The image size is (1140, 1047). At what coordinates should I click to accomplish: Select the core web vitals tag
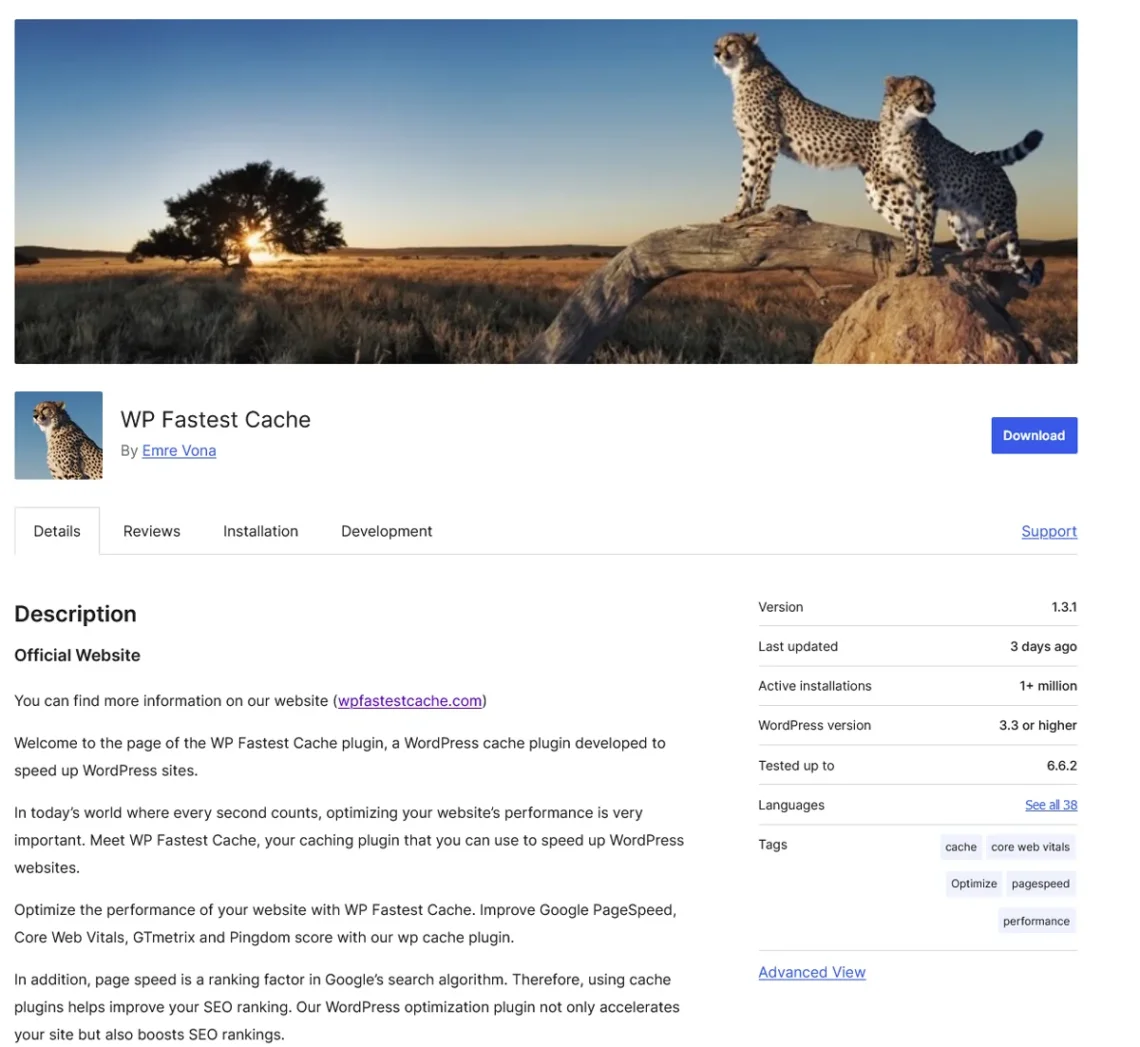1030,846
